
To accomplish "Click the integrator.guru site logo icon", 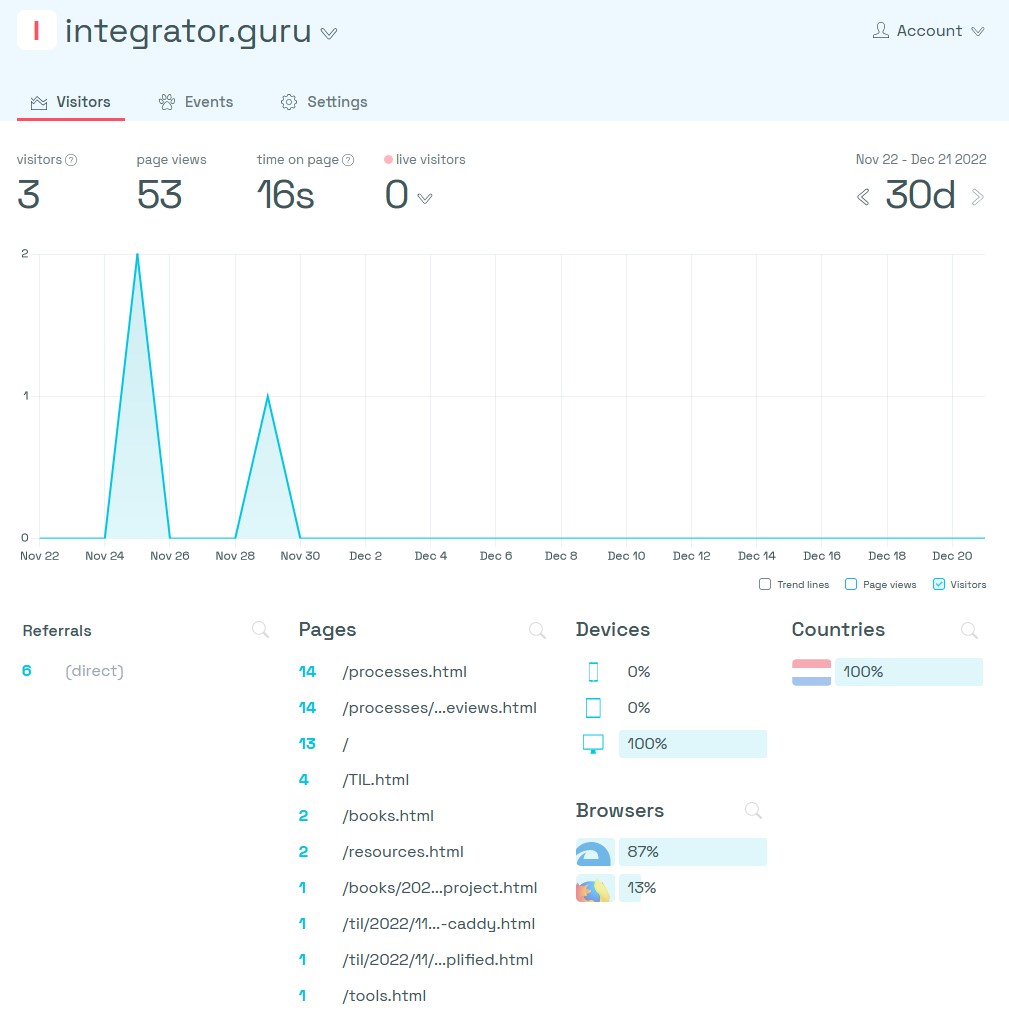I will tap(36, 30).
